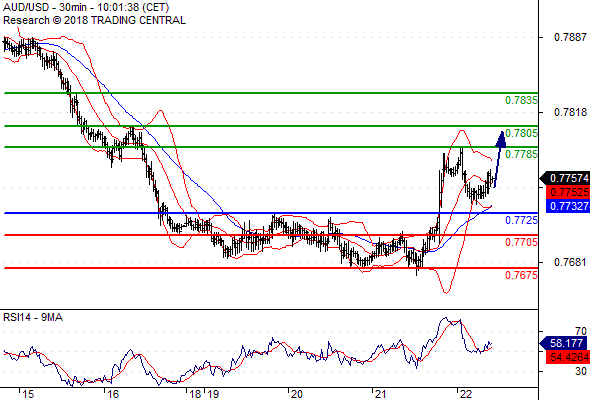590x400 pixels.
Task: Click date marker 20 on time axis
Action: pyautogui.click(x=297, y=394)
